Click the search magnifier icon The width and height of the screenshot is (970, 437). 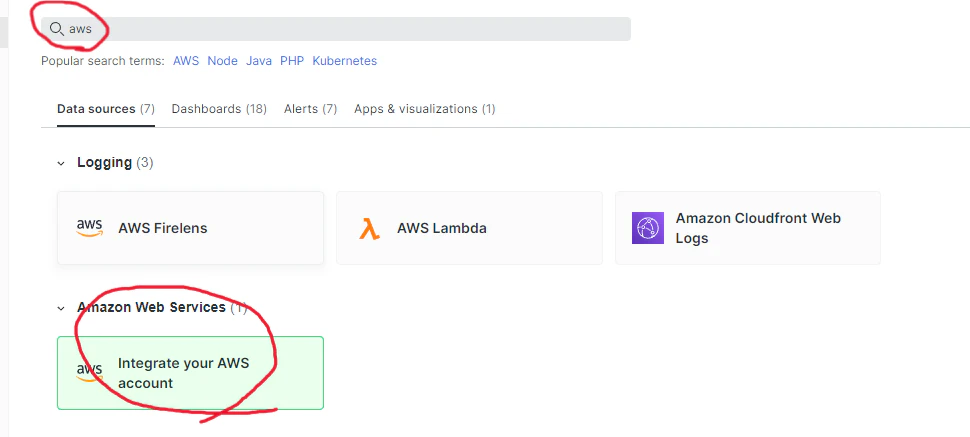pos(56,29)
